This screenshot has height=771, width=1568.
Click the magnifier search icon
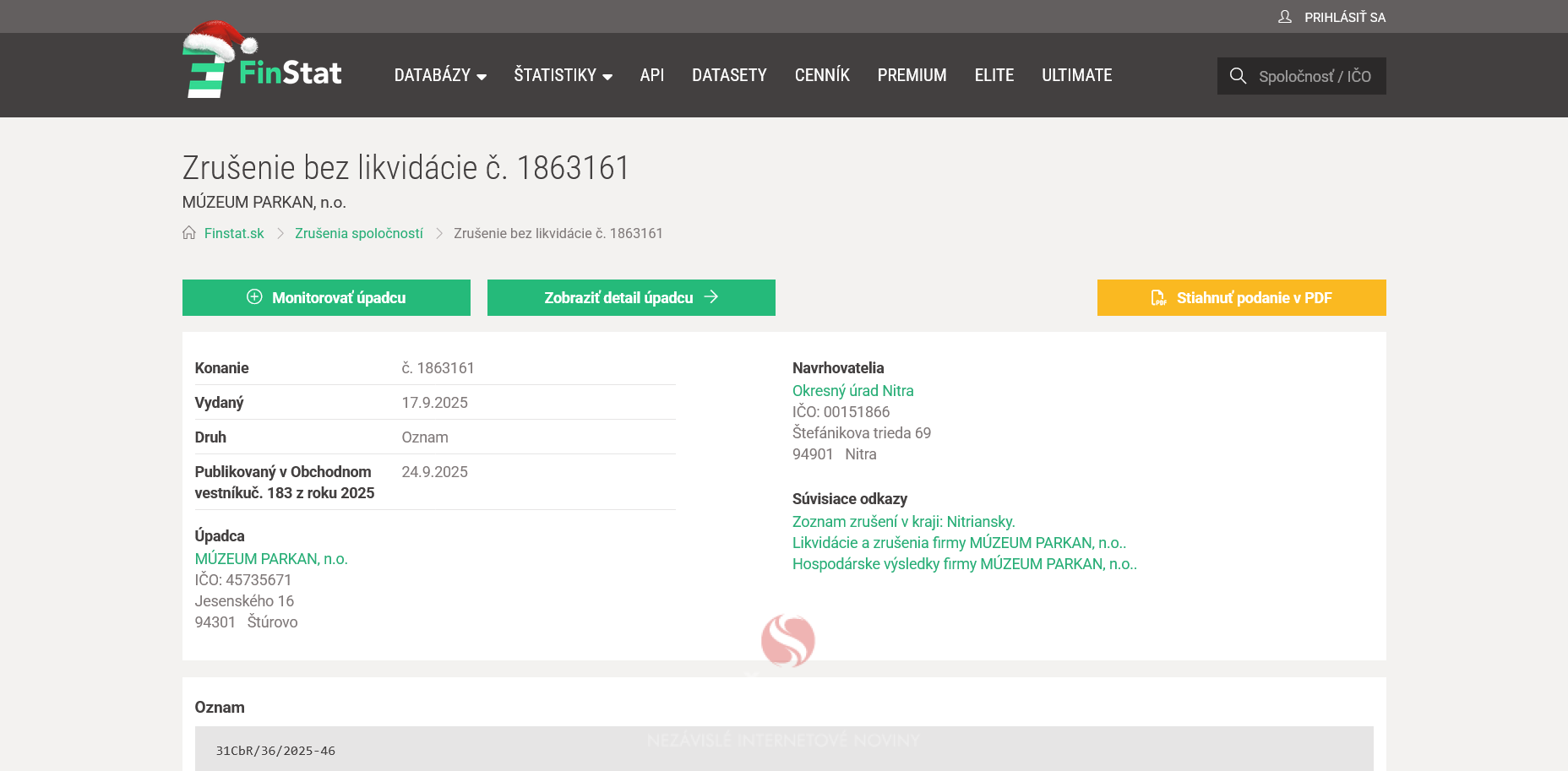(x=1238, y=76)
